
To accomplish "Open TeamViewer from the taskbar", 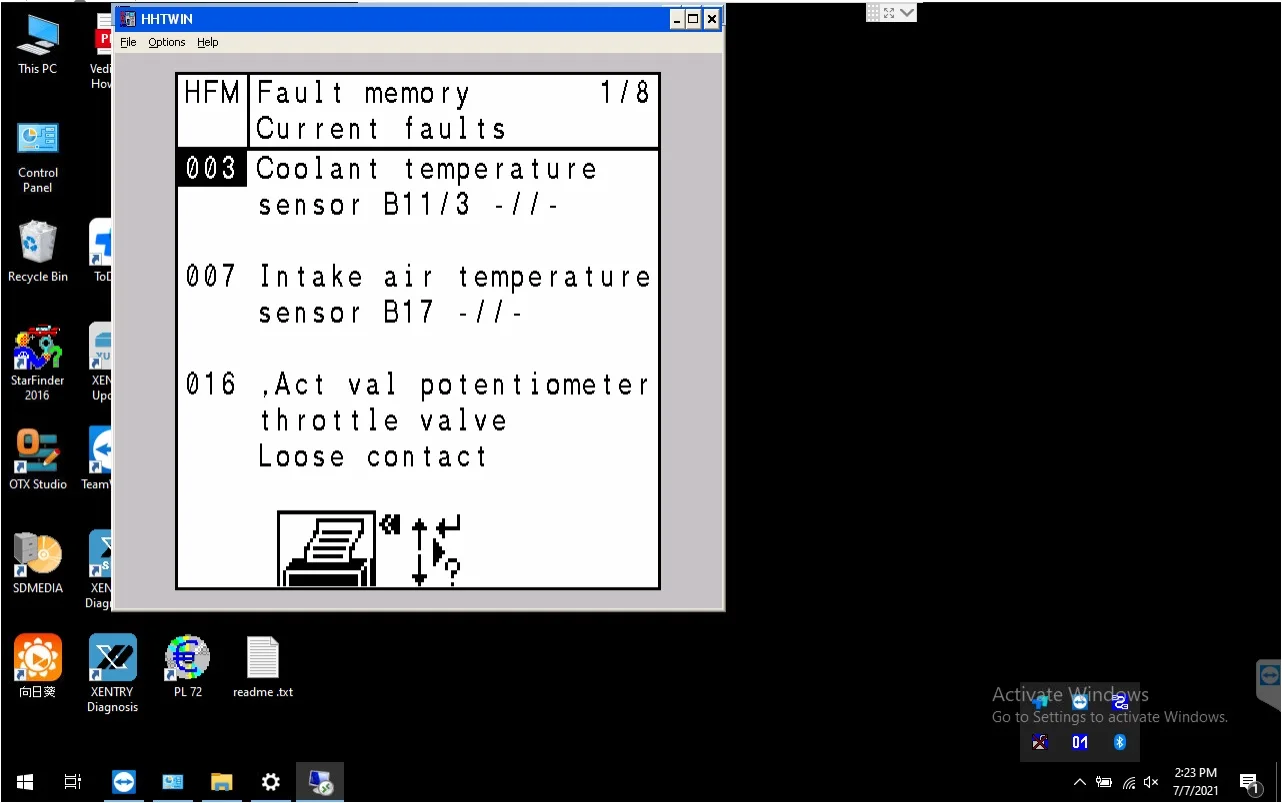I will 124,782.
